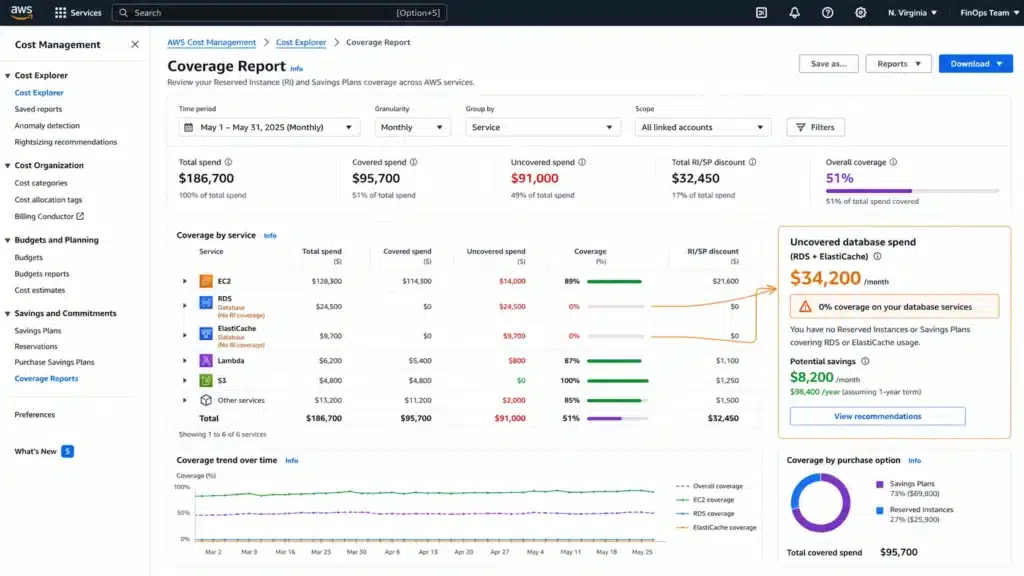Click info icon beside Potential savings
This screenshot has width=1024, height=576.
point(865,361)
